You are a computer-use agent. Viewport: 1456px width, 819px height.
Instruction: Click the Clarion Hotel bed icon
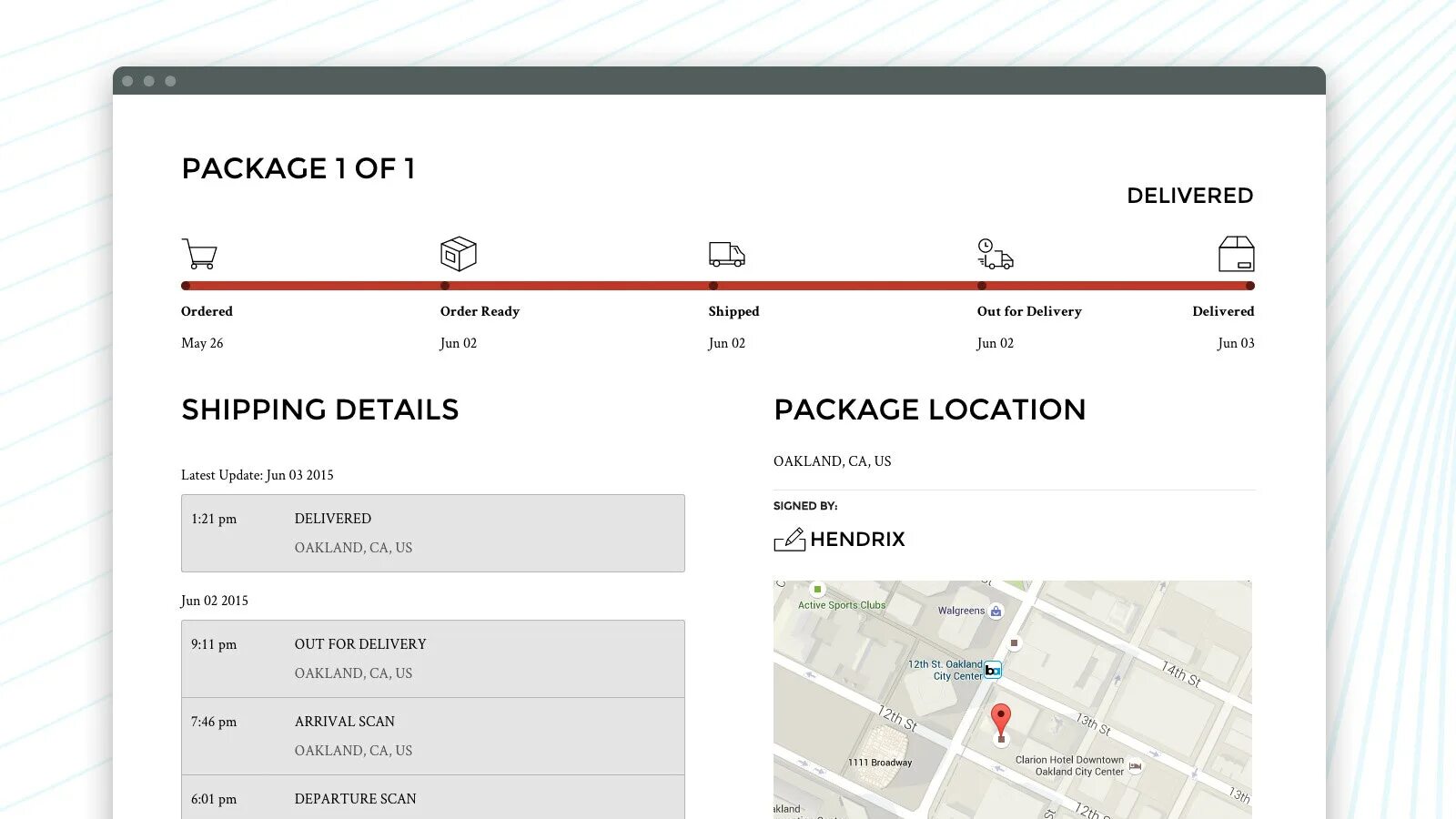1135,766
